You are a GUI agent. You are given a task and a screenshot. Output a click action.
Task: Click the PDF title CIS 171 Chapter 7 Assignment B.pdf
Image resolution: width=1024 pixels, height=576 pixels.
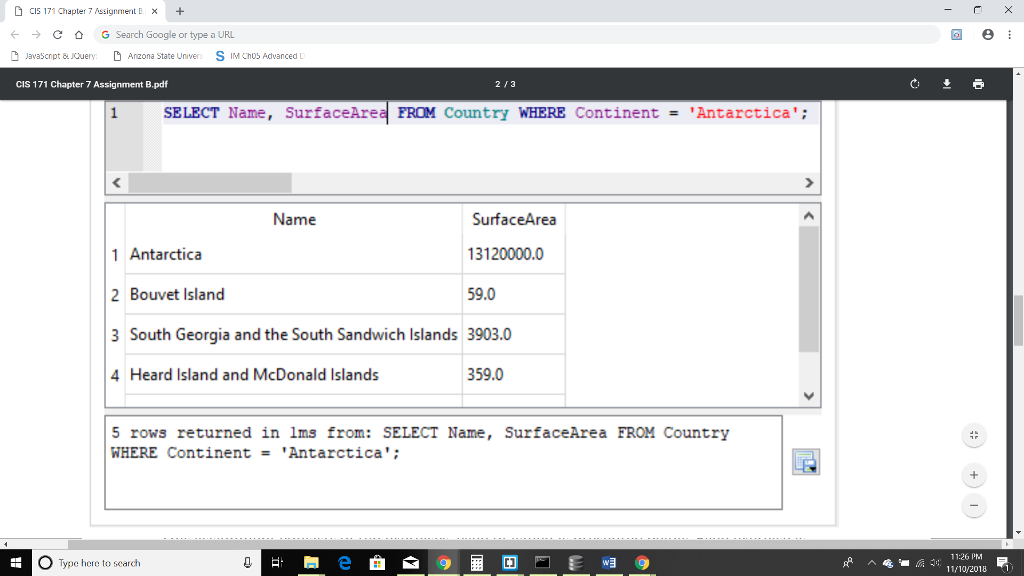coord(91,84)
